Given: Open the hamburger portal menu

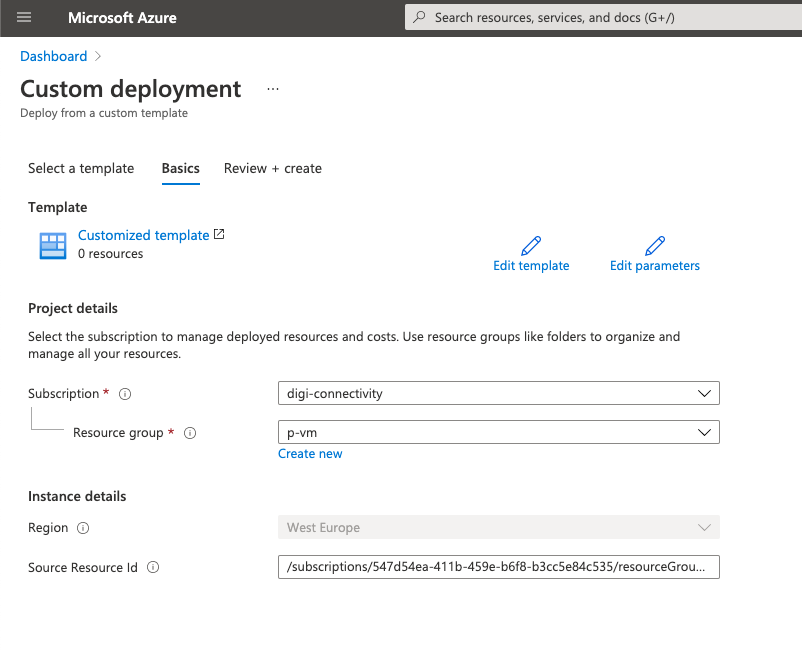Looking at the screenshot, I should pyautogui.click(x=24, y=17).
